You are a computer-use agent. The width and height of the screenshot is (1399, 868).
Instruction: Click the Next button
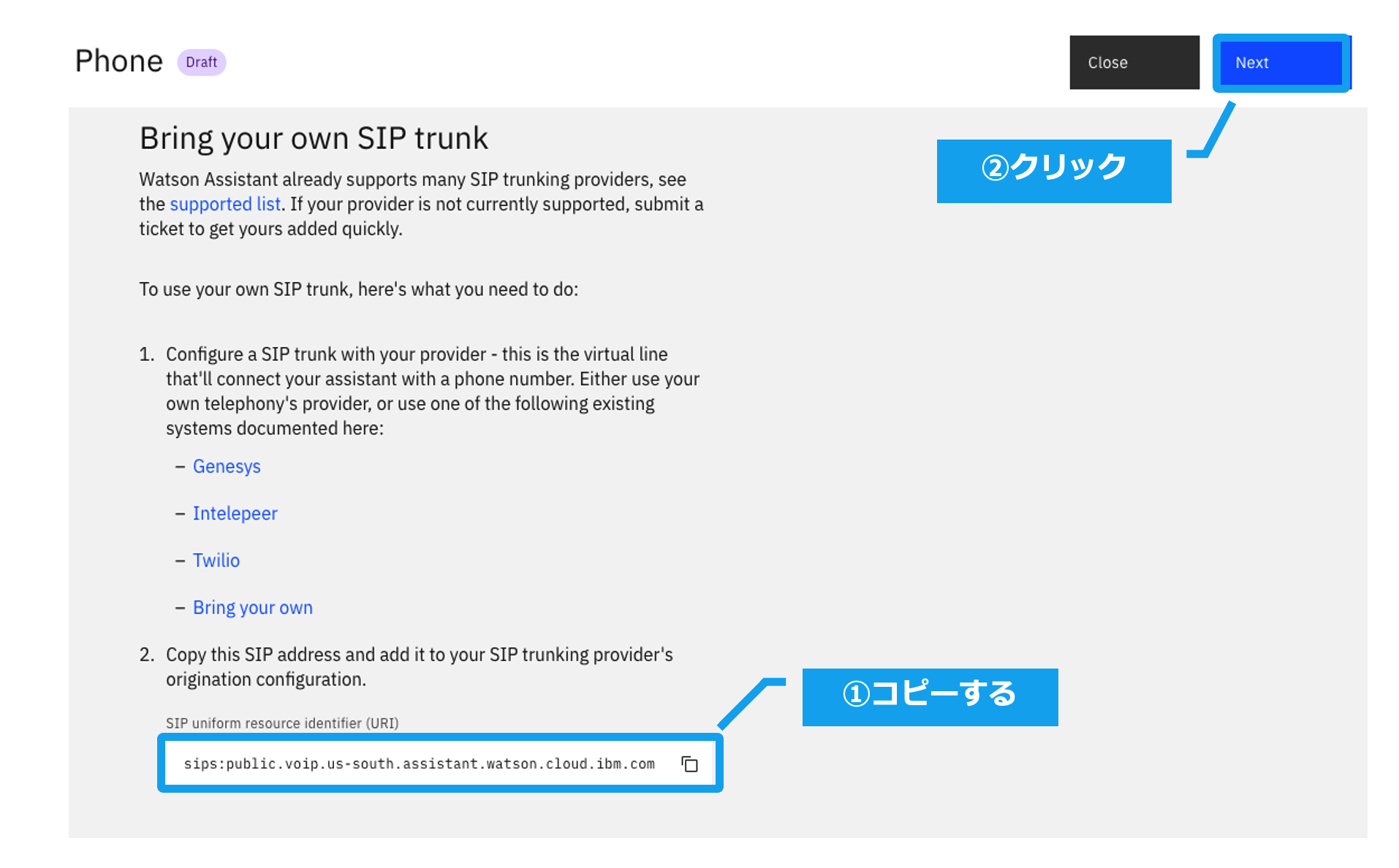click(x=1281, y=63)
